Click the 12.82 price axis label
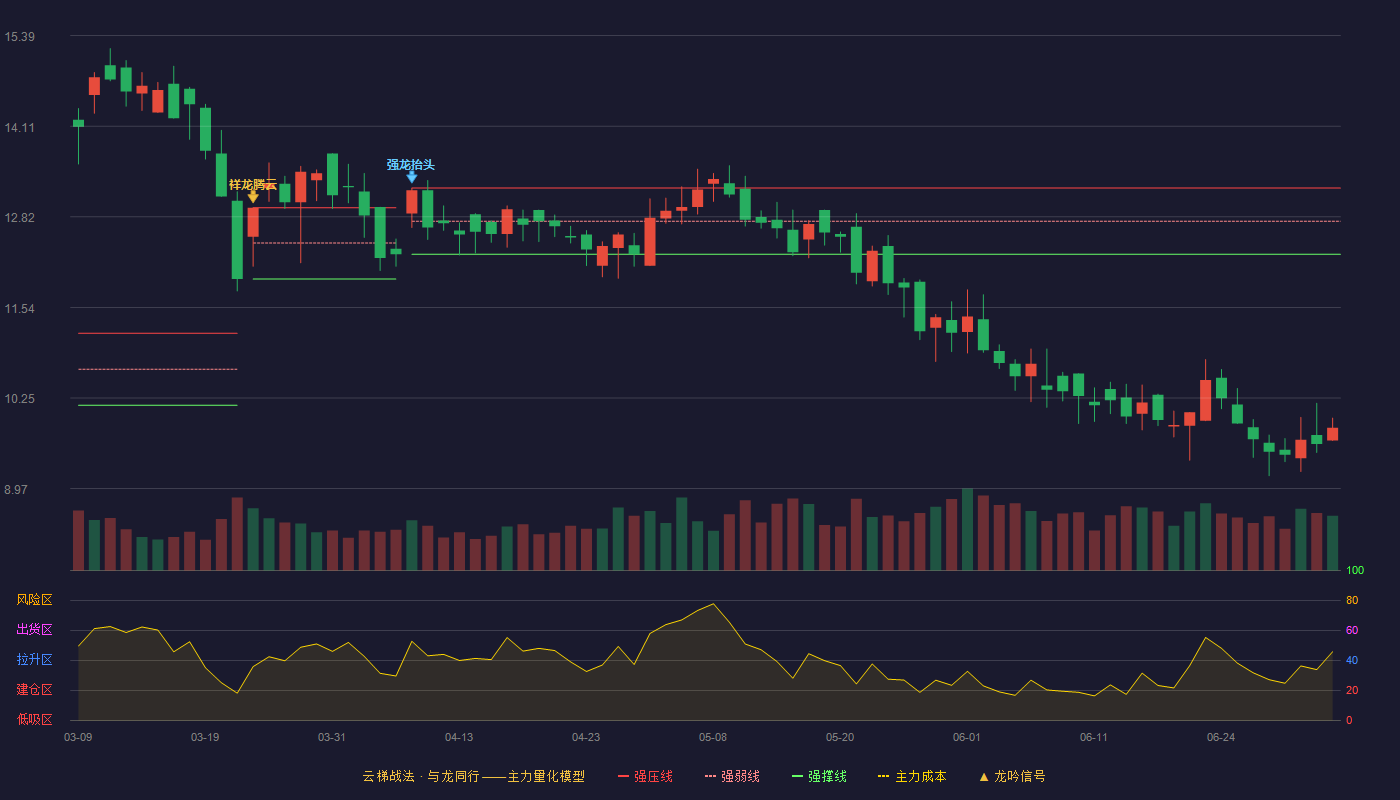The height and width of the screenshot is (800, 1400). [x=19, y=218]
